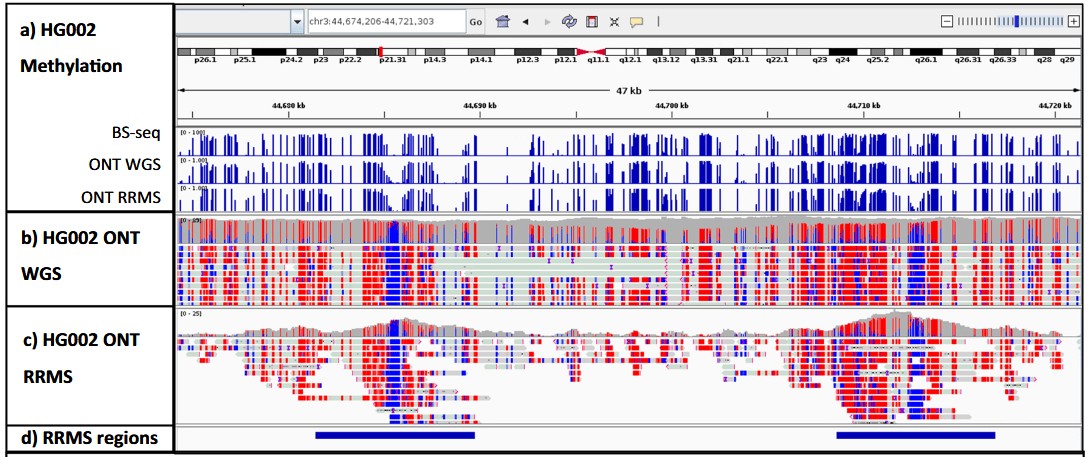
Task: Jump to band p12.3 on ideogram
Action: click(527, 61)
